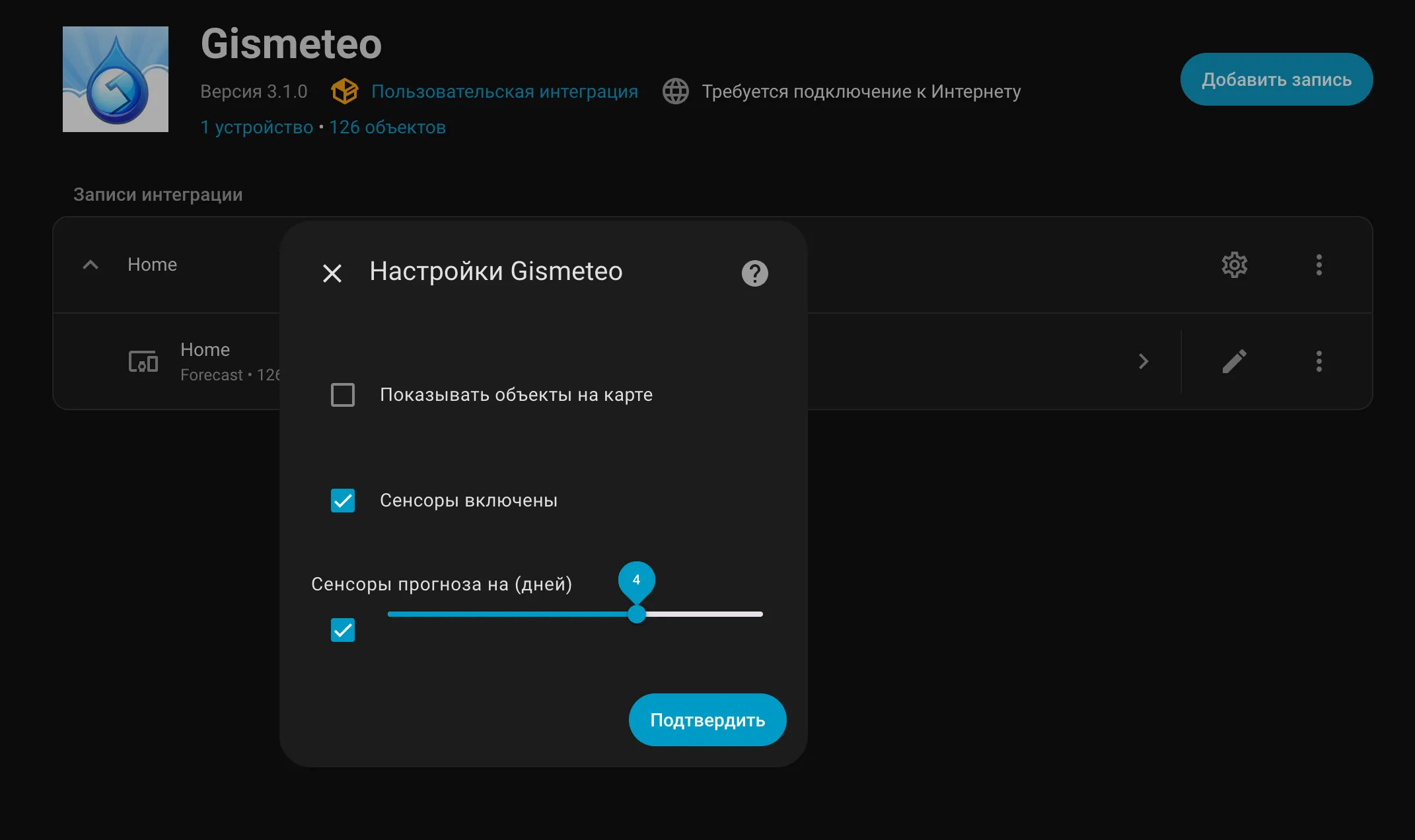Close the Gismeteo settings dialog
The height and width of the screenshot is (840, 1415).
click(x=332, y=273)
